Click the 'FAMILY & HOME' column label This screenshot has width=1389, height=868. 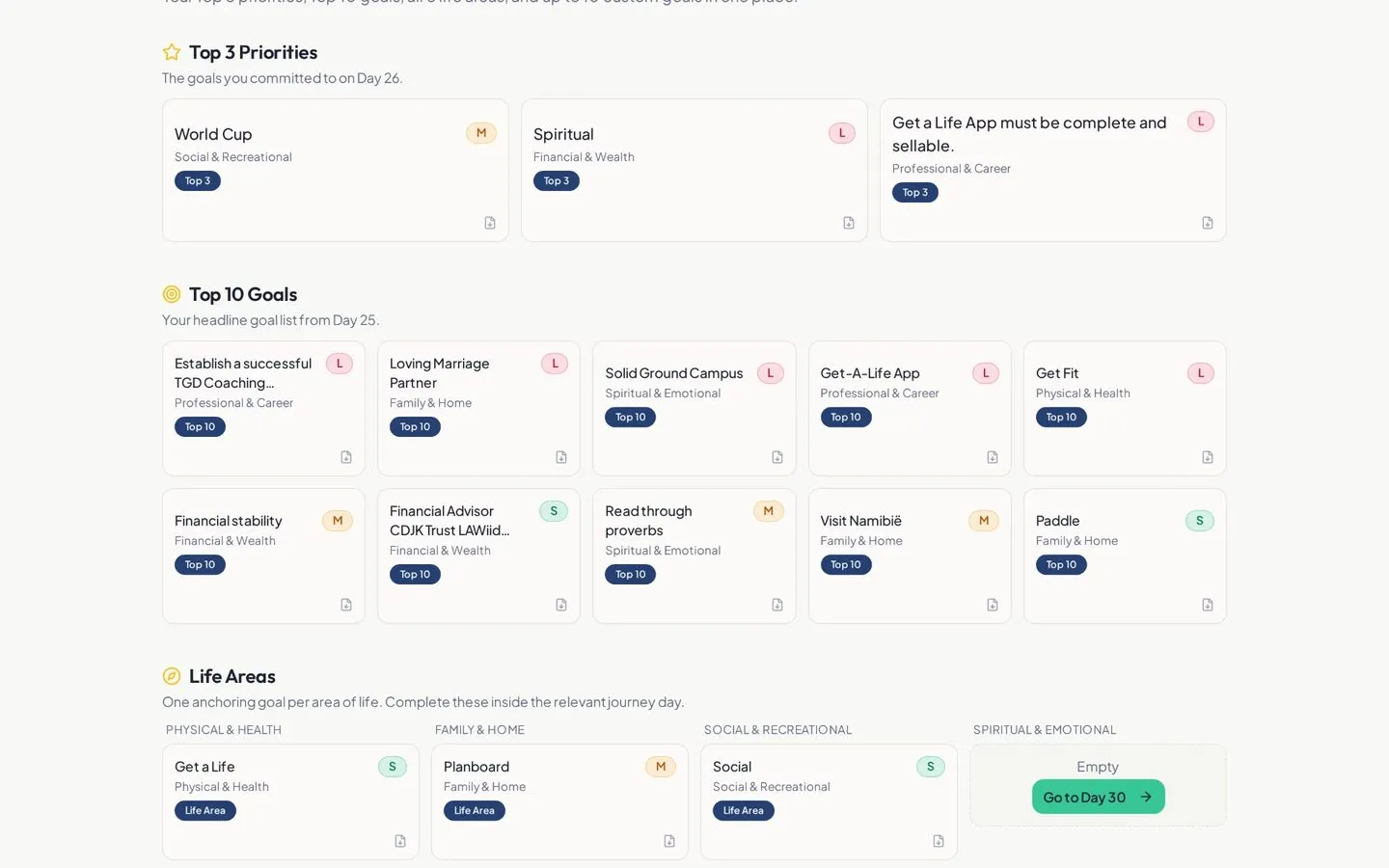[479, 730]
